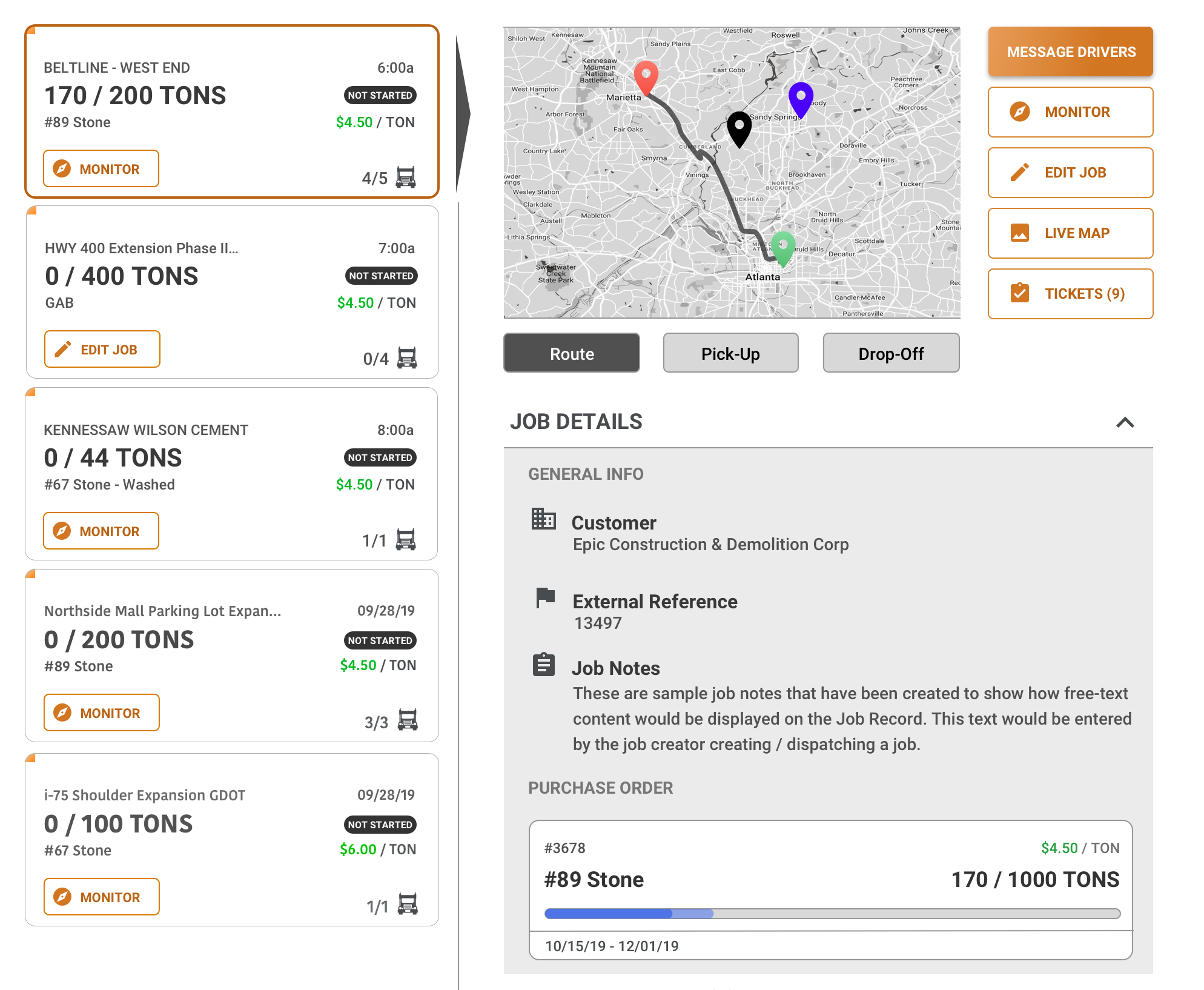Click the flag icon beside External Reference
The width and height of the screenshot is (1204, 990).
tap(543, 598)
